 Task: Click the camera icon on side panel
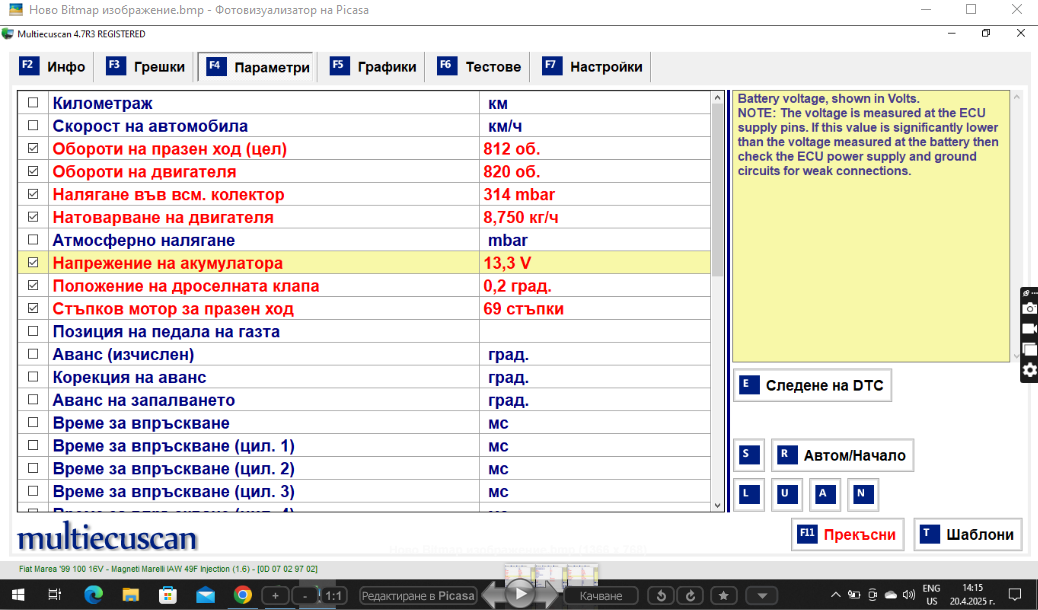pos(1029,309)
